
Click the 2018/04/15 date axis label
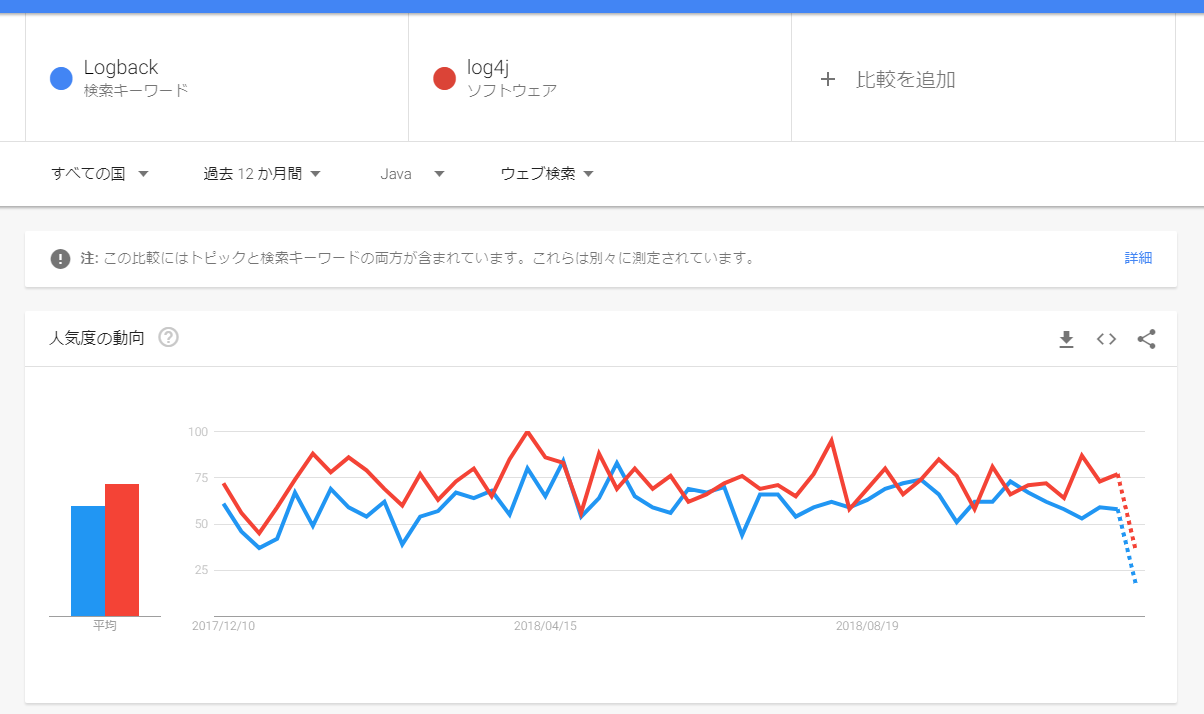click(546, 626)
